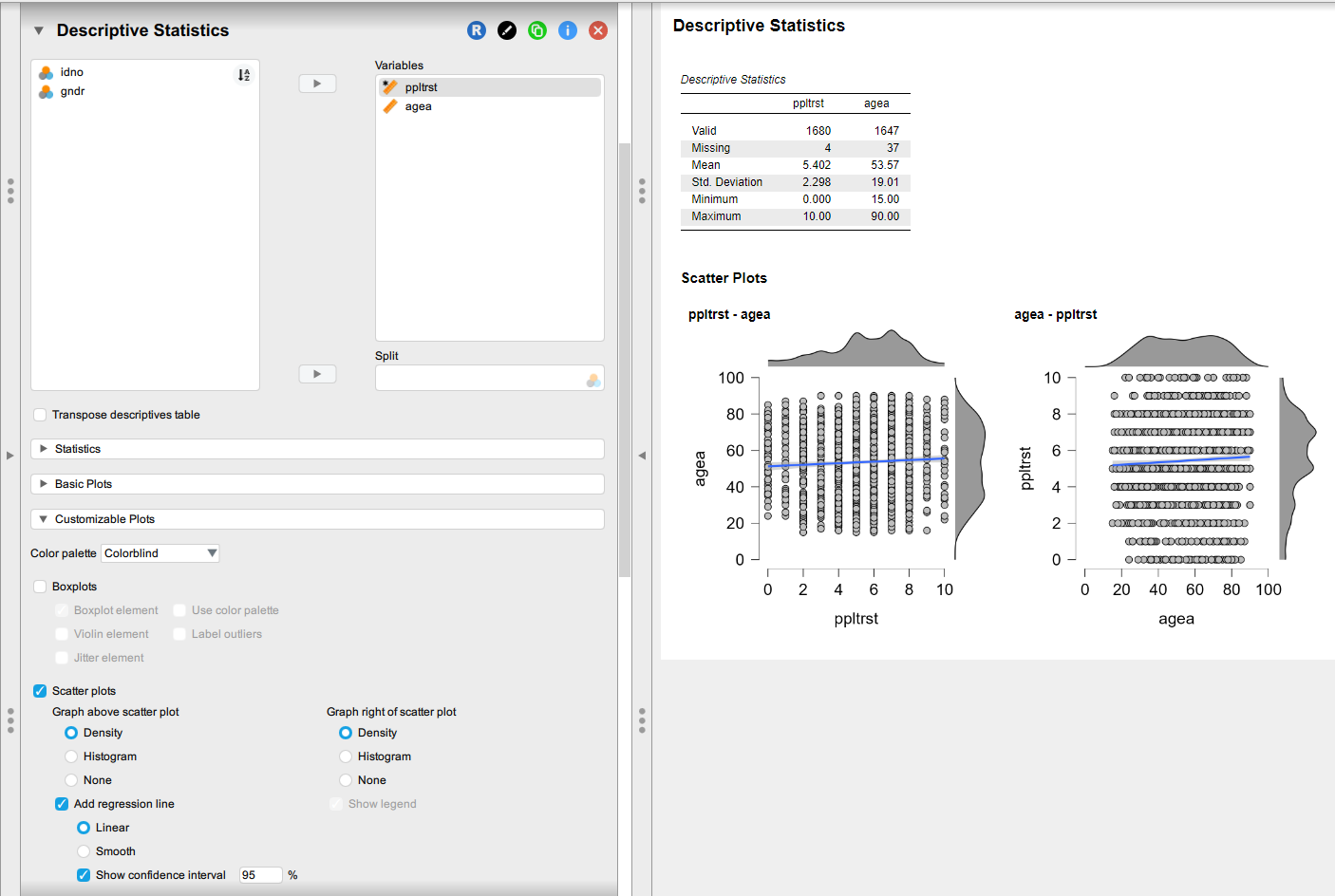Click the blue R syntax icon
The width and height of the screenshot is (1335, 896).
click(477, 30)
